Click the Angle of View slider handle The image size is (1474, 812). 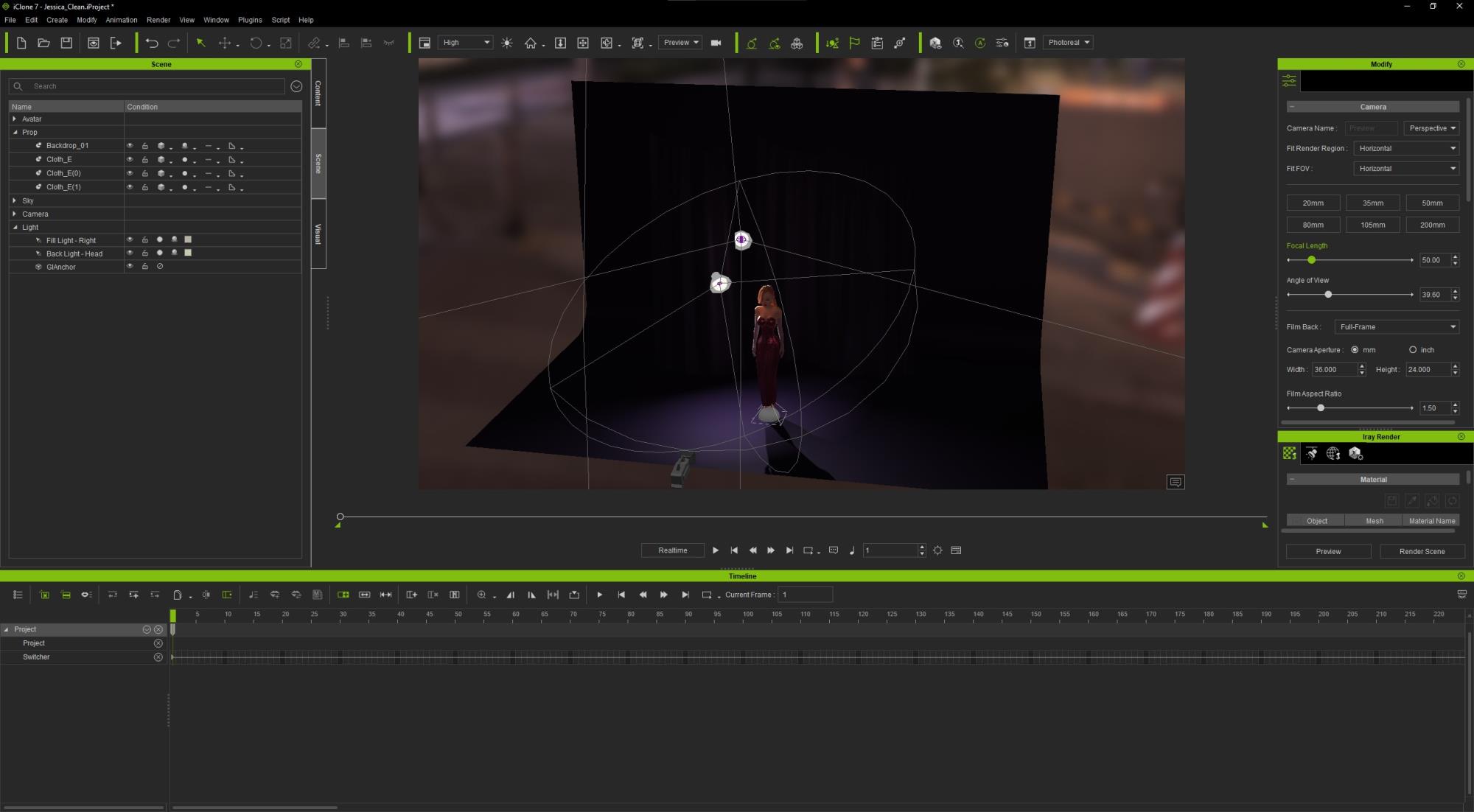tap(1328, 295)
